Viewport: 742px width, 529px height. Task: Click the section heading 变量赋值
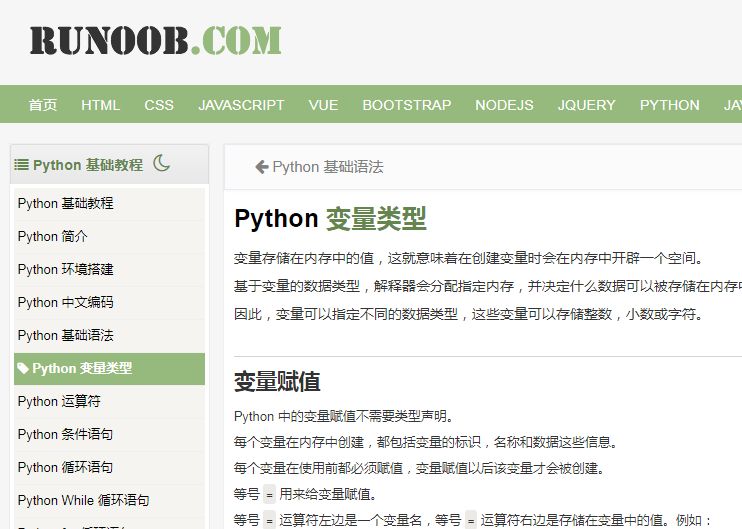pos(277,381)
